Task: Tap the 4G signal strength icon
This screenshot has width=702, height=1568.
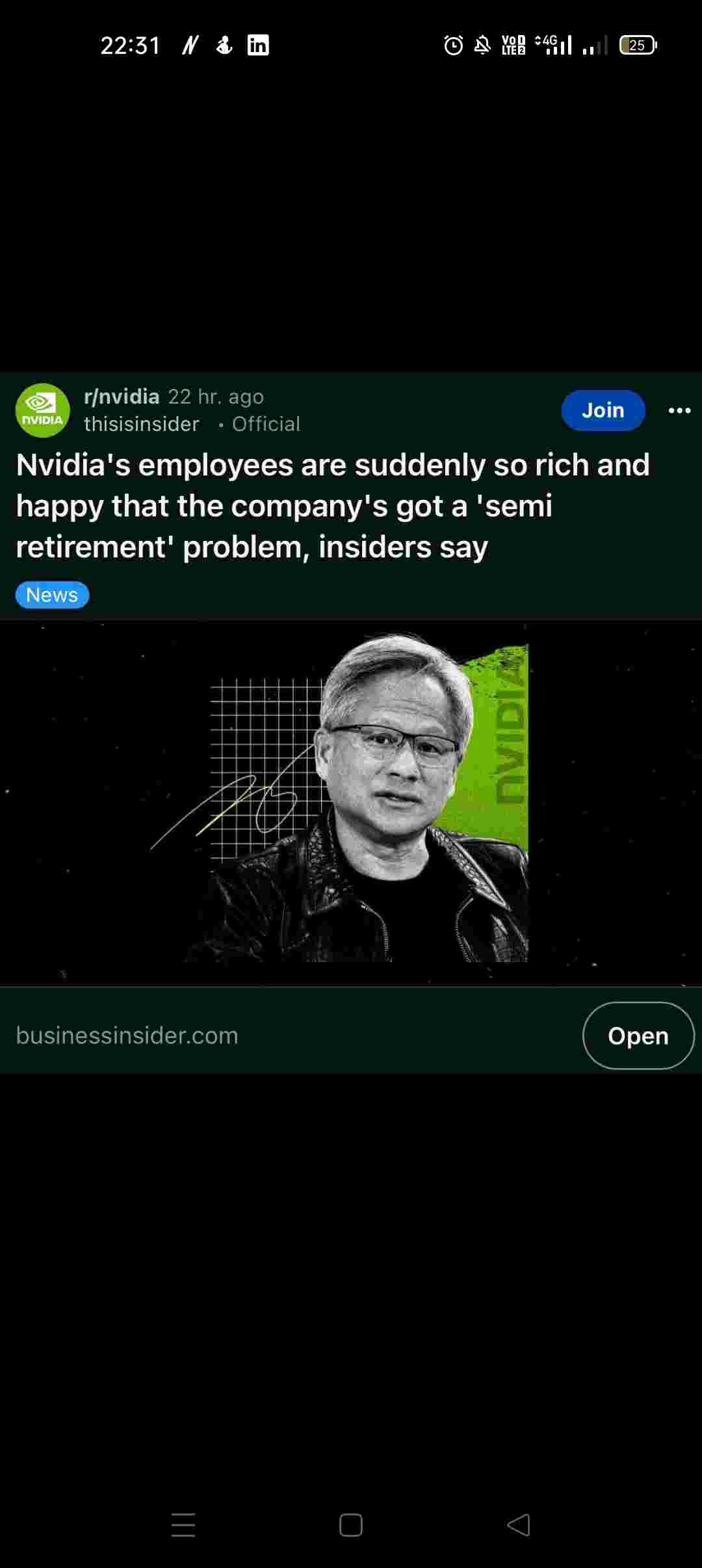Action: tap(553, 45)
